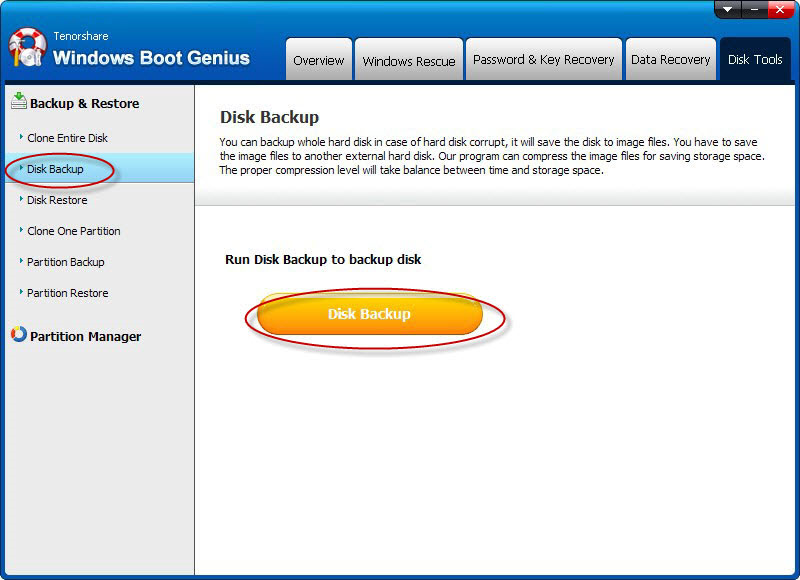Open the title bar dropdown arrow menu
This screenshot has width=800, height=580.
(x=727, y=9)
